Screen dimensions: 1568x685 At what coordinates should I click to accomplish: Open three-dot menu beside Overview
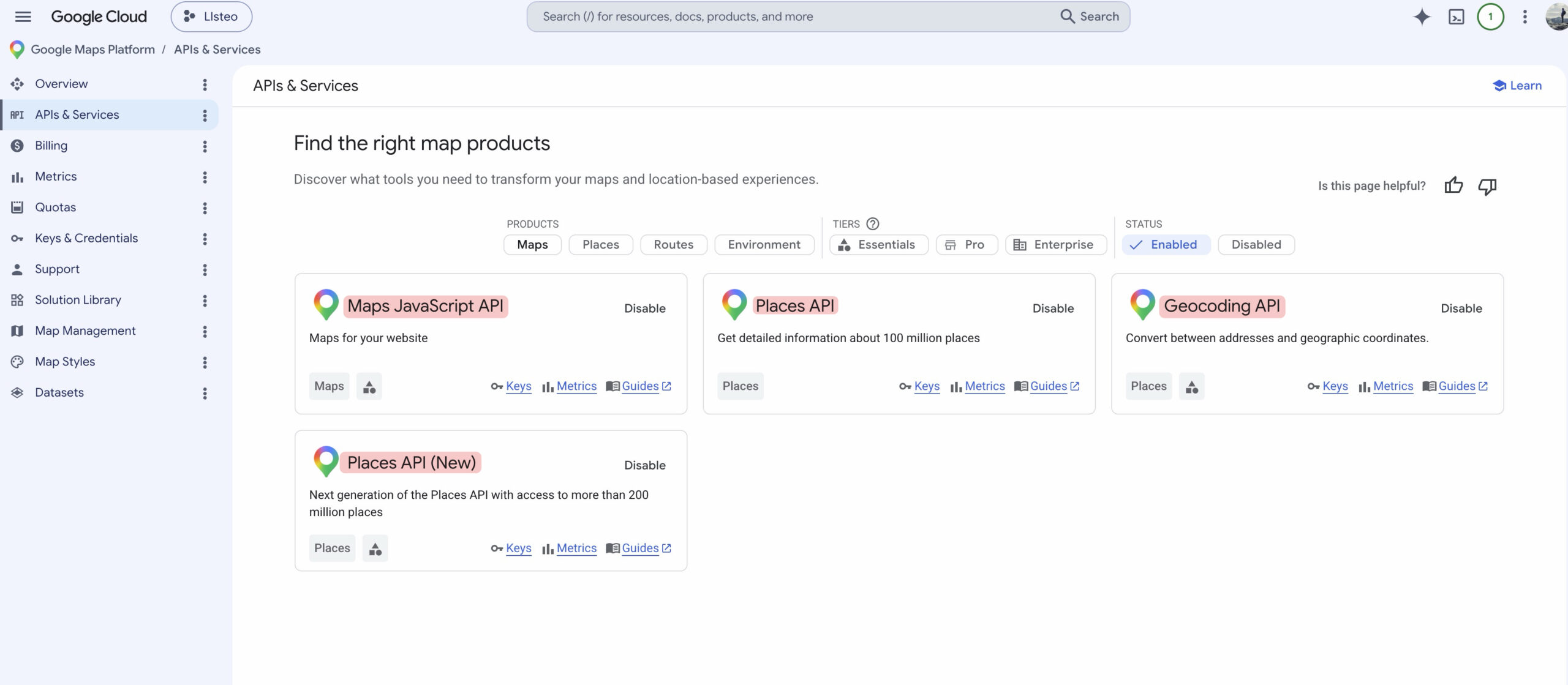coord(205,84)
